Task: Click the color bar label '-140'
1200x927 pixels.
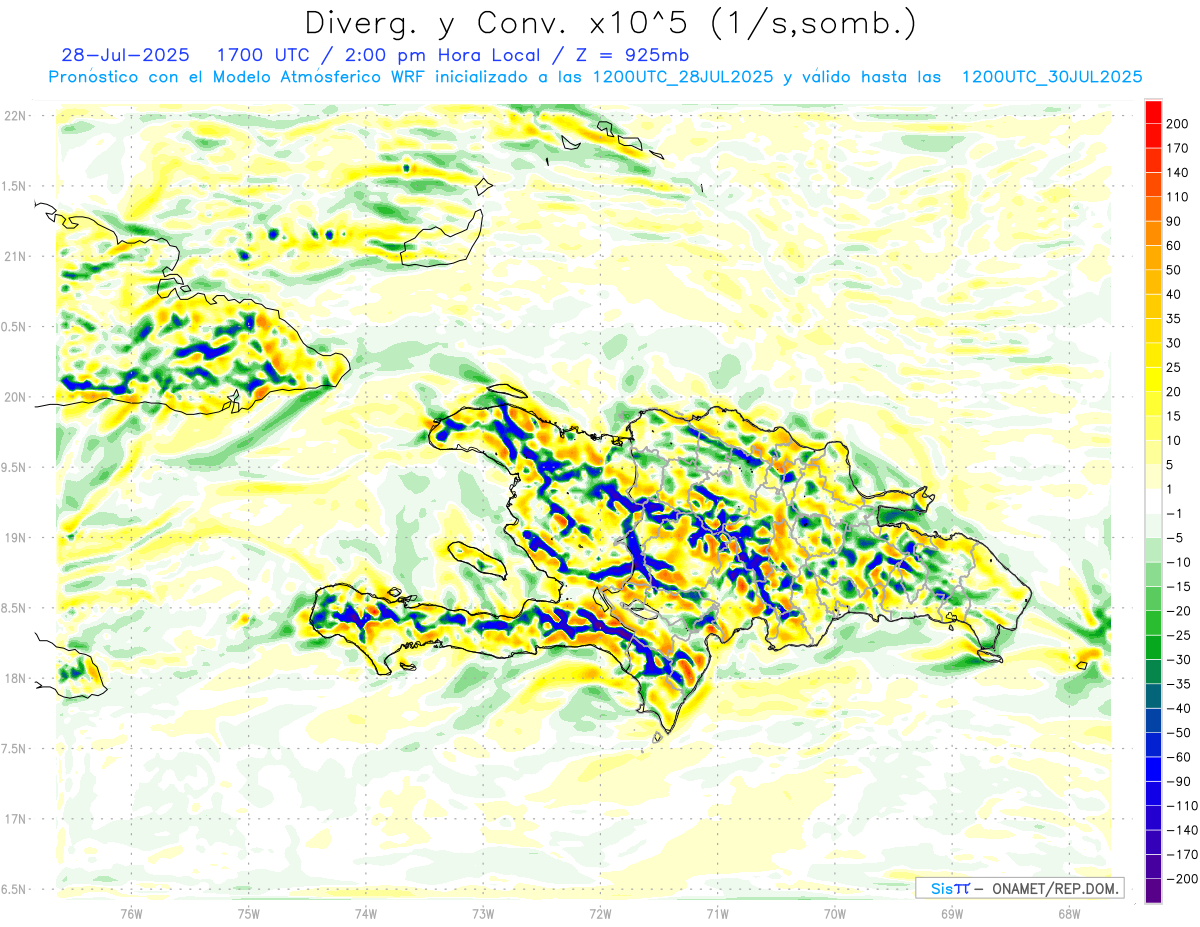Action: [1180, 830]
